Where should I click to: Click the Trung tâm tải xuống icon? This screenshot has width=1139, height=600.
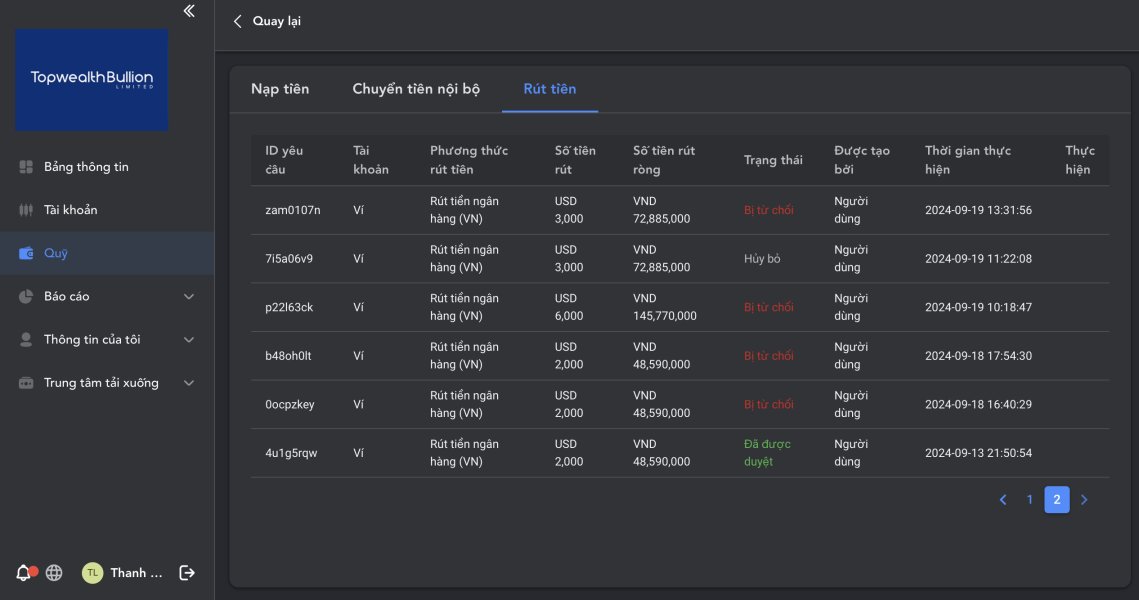pos(27,383)
